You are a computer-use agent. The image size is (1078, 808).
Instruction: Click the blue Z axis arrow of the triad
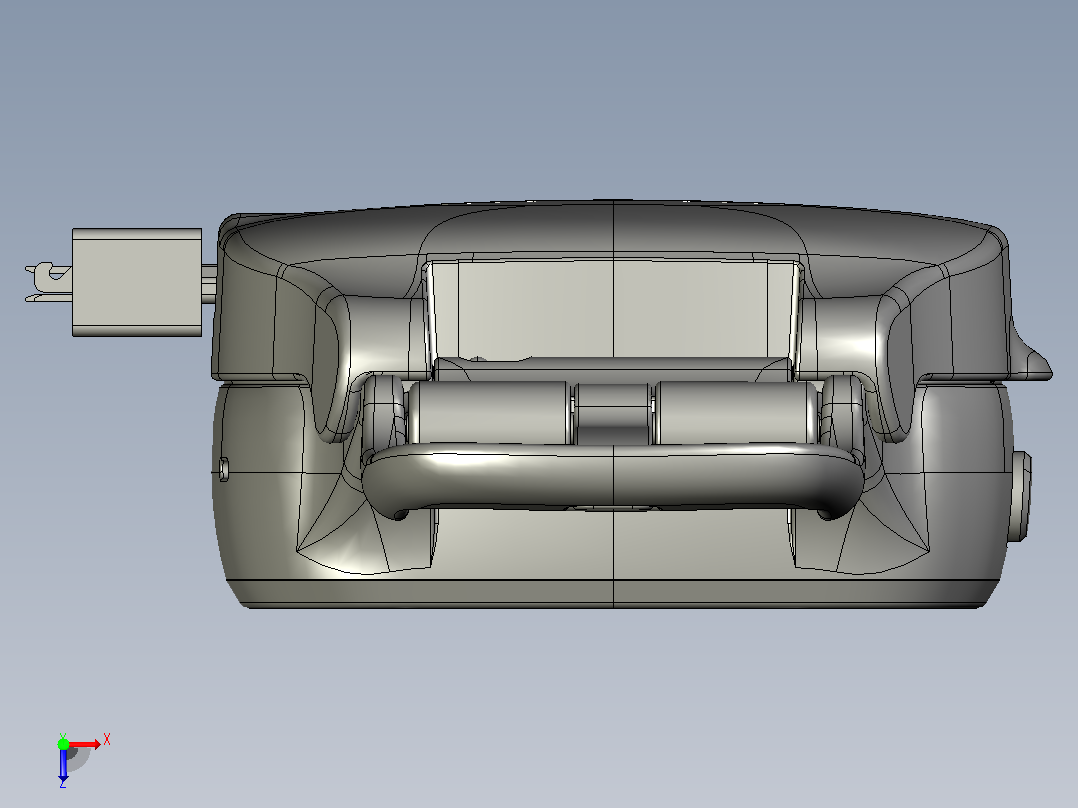[63, 765]
